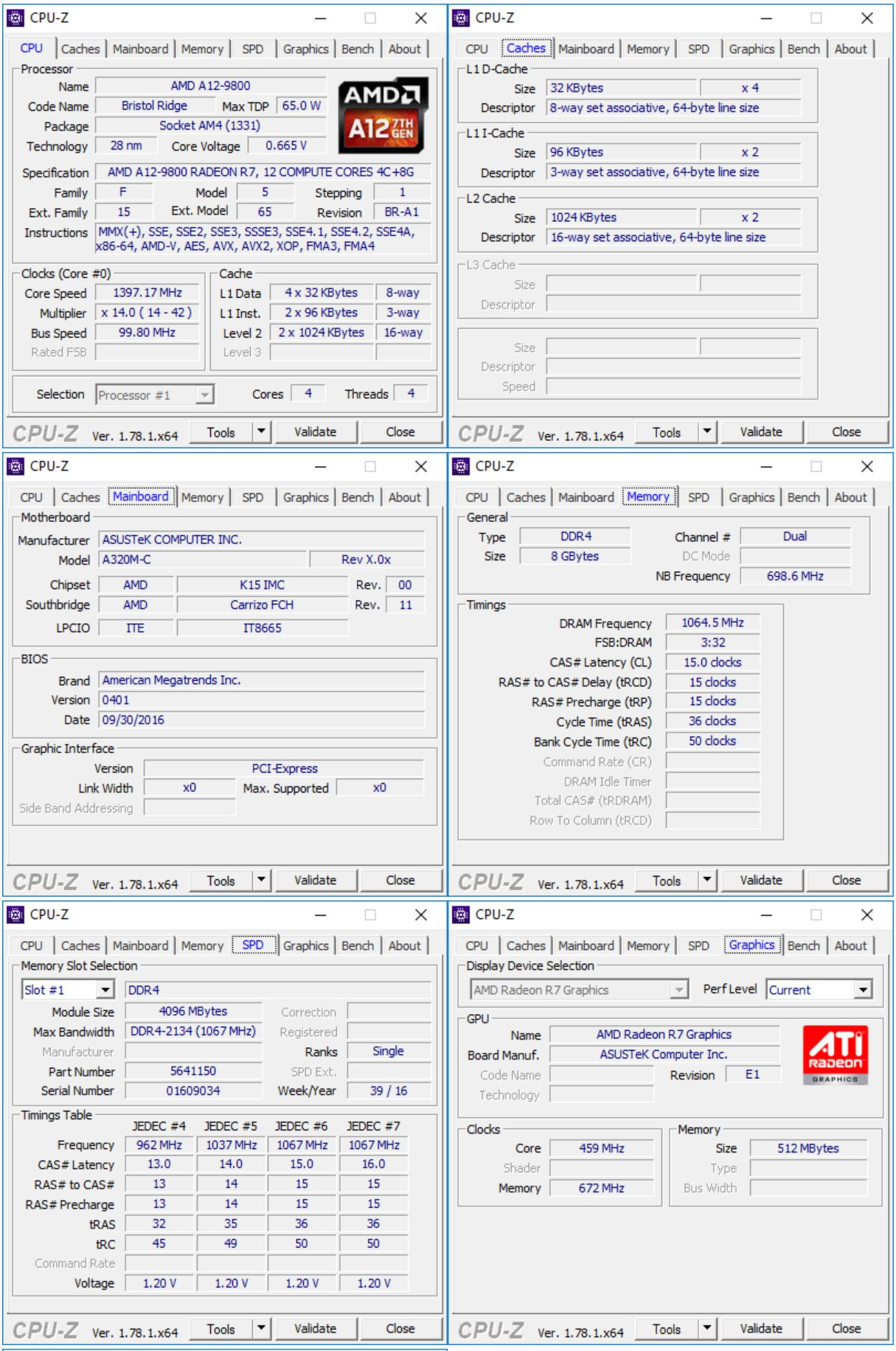Expand the Perf Level Current dropdown
This screenshot has height=1351, width=896.
click(x=863, y=990)
